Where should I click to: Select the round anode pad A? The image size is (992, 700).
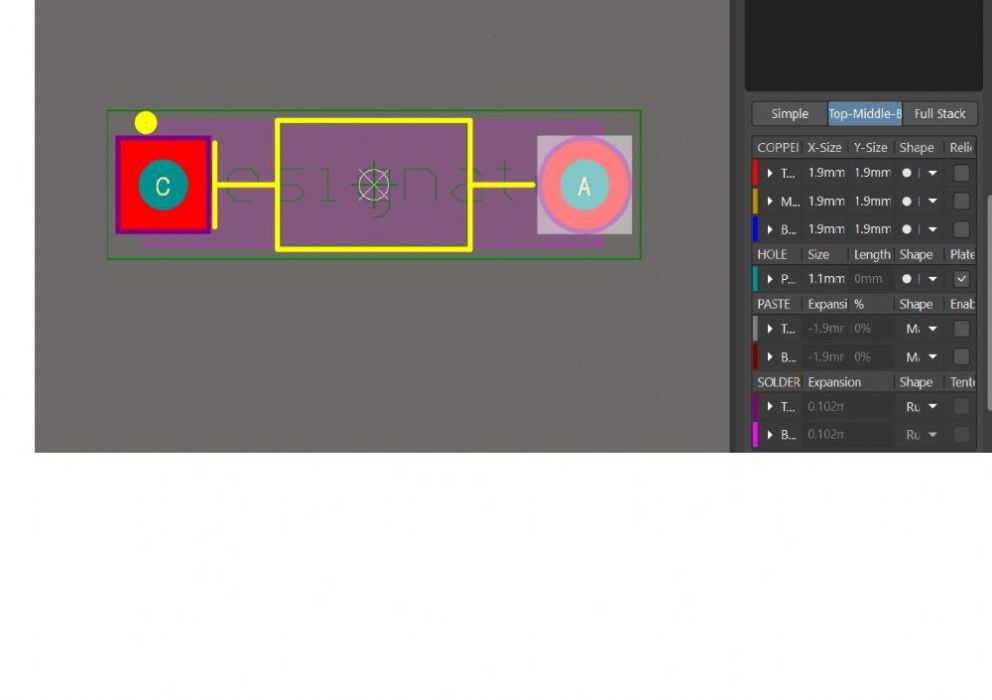point(584,185)
